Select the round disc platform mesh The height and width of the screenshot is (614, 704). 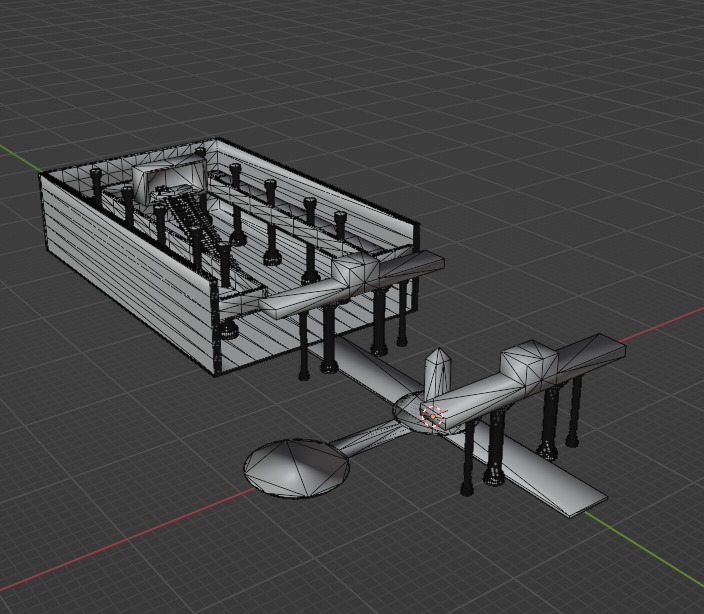click(297, 468)
